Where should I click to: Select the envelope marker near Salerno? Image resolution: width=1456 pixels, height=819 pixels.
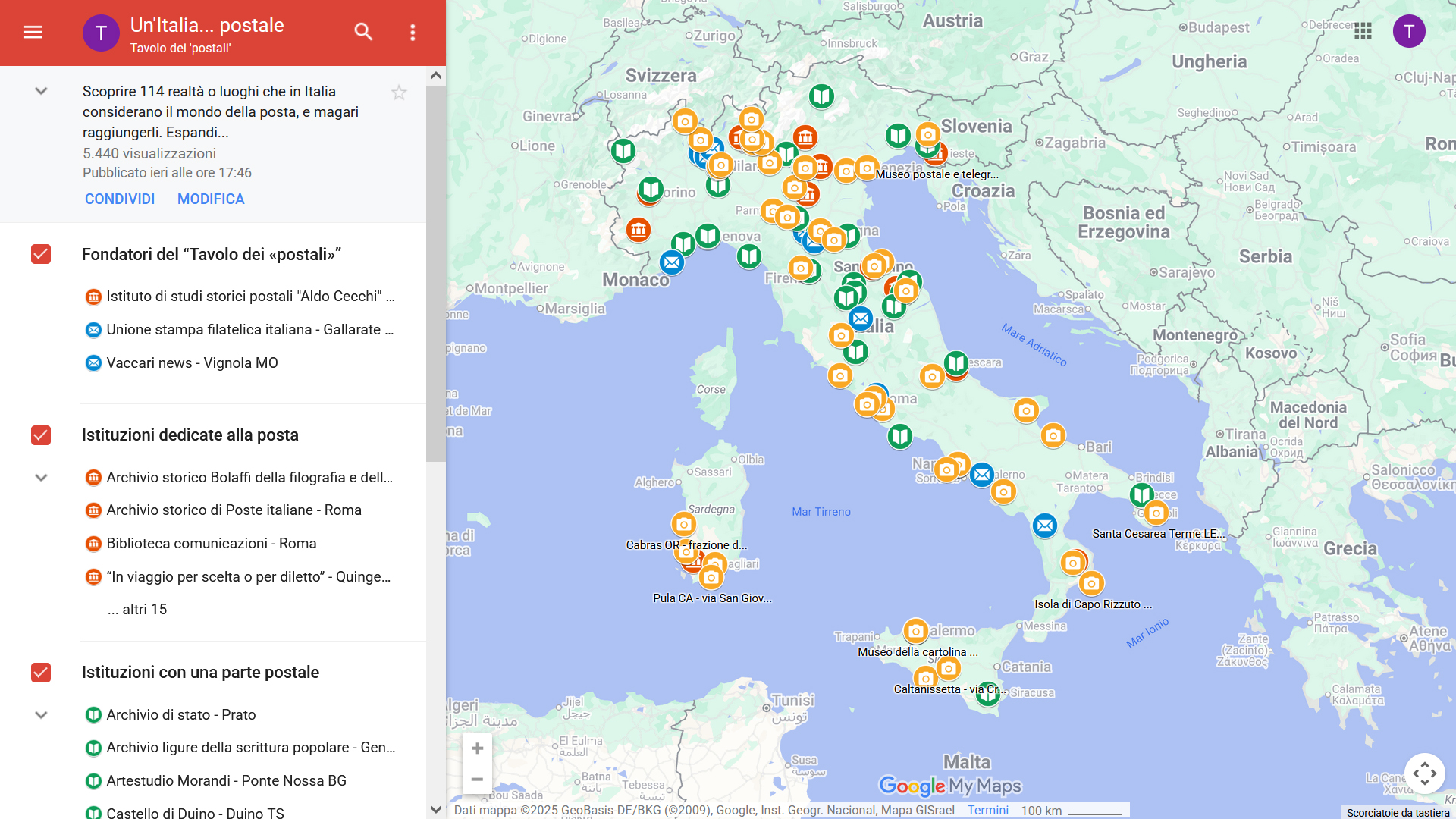[x=981, y=475]
